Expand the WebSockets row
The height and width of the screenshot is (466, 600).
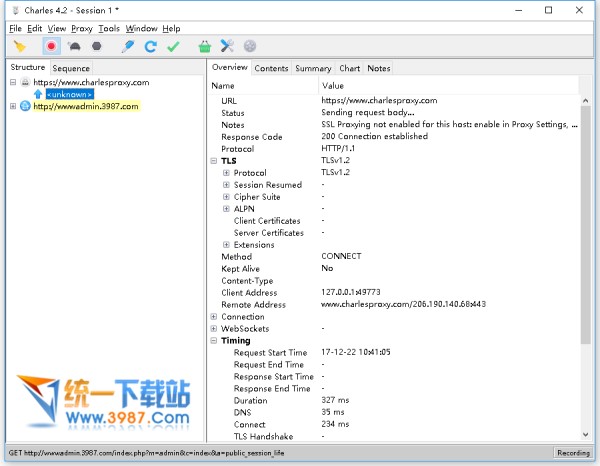point(214,328)
